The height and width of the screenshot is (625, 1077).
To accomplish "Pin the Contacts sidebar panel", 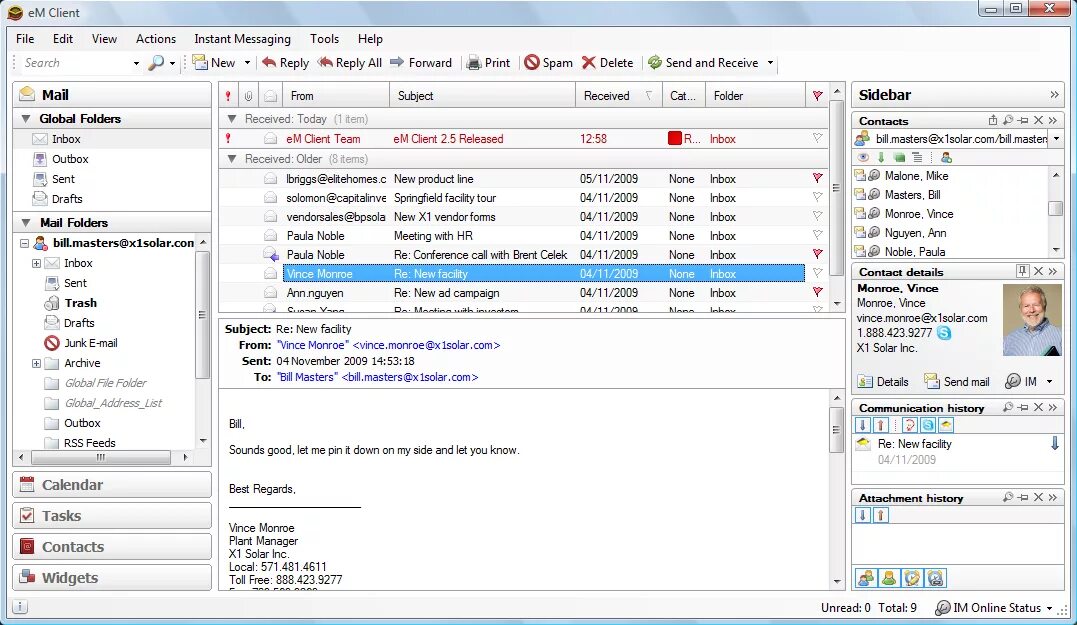I will click(x=1023, y=120).
